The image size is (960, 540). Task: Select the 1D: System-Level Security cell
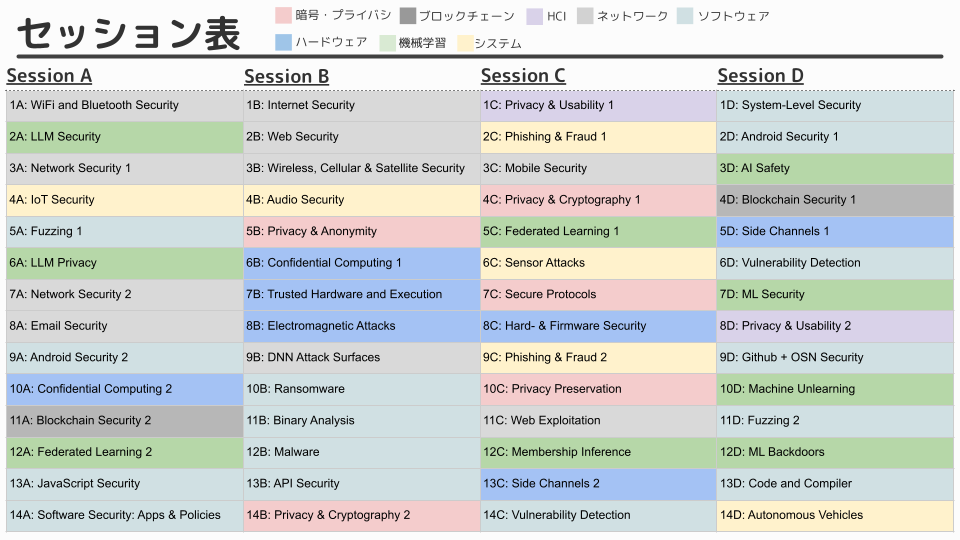(x=836, y=105)
